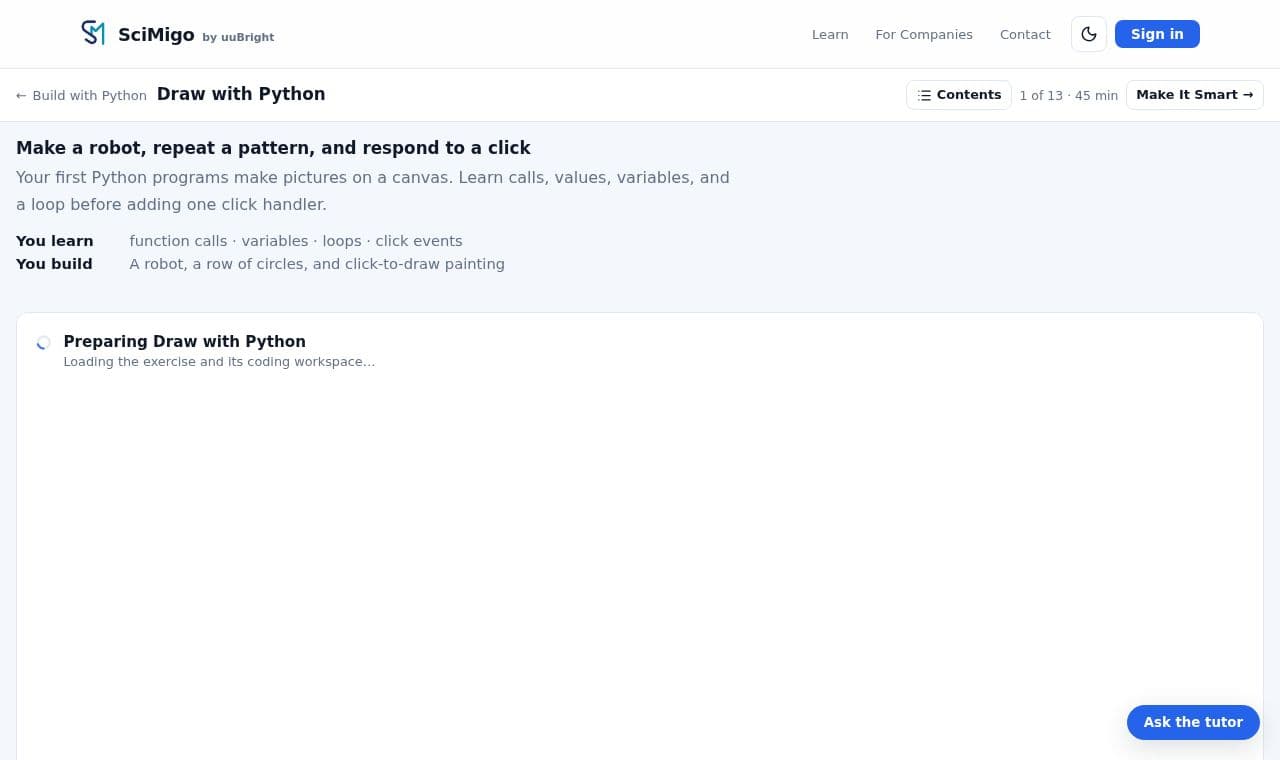
Task: Click "A robot, a row of circles" line
Action: [x=317, y=264]
